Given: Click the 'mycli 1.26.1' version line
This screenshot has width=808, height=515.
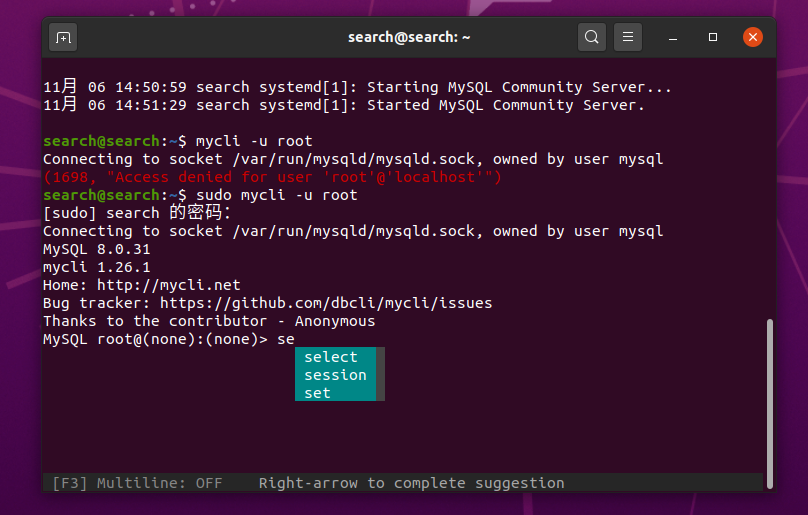Looking at the screenshot, I should (97, 267).
